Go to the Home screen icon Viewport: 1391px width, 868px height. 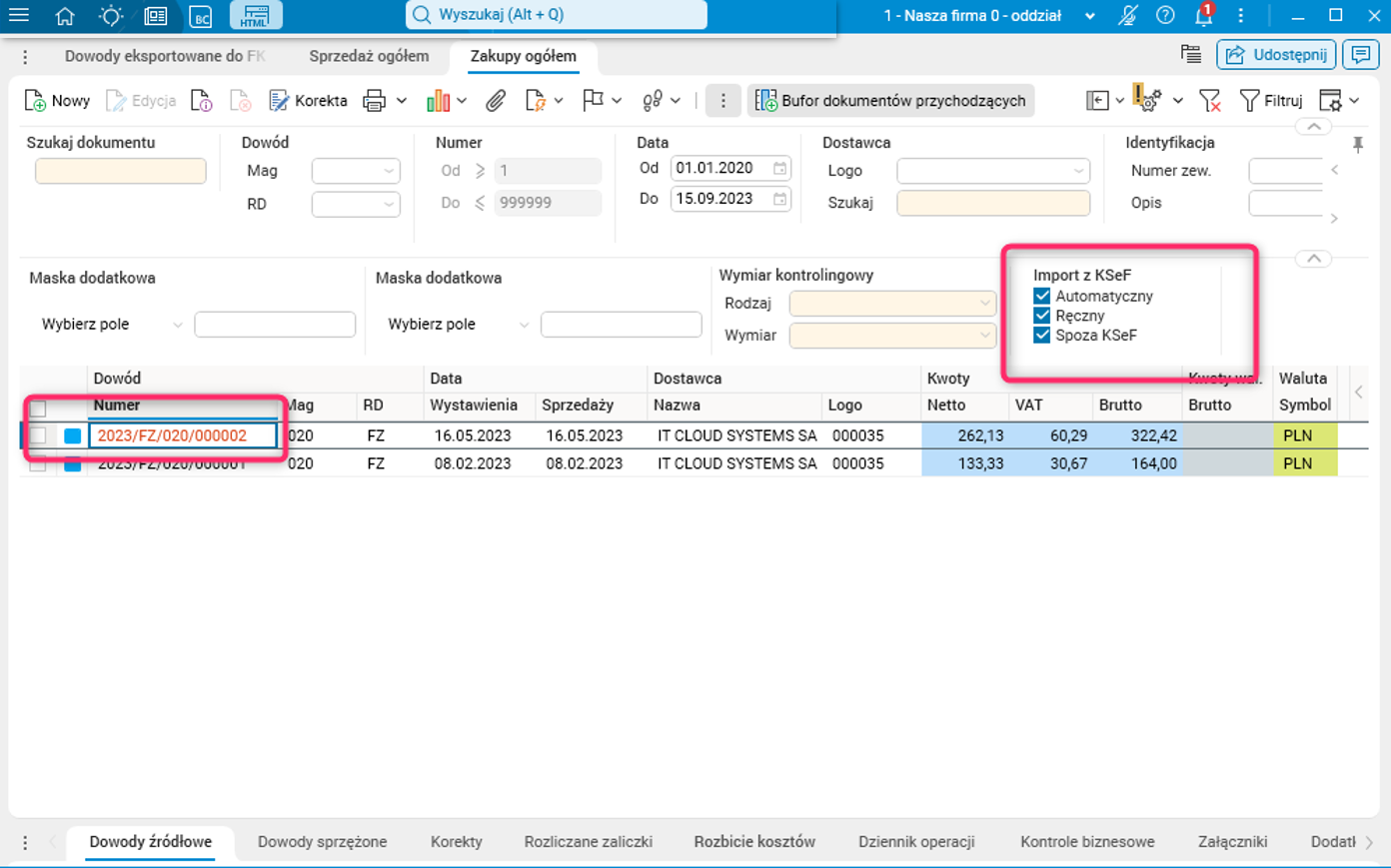(65, 15)
